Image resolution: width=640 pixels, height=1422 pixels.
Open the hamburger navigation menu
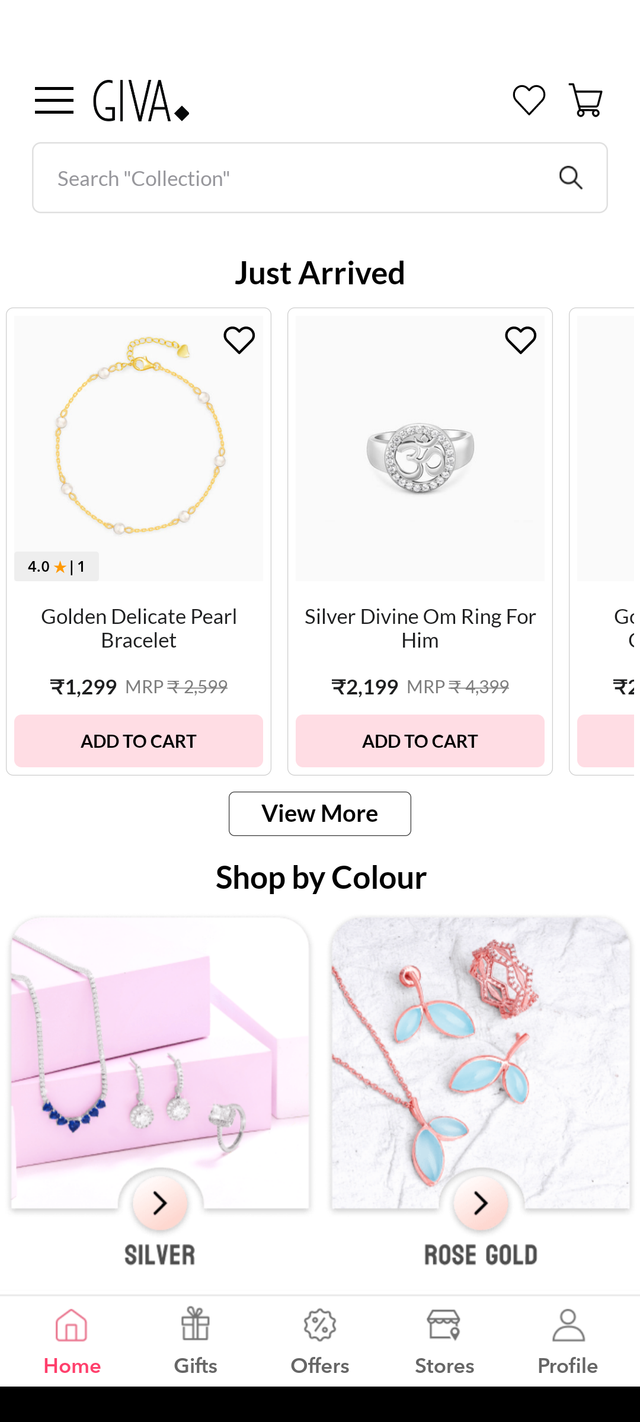point(54,101)
